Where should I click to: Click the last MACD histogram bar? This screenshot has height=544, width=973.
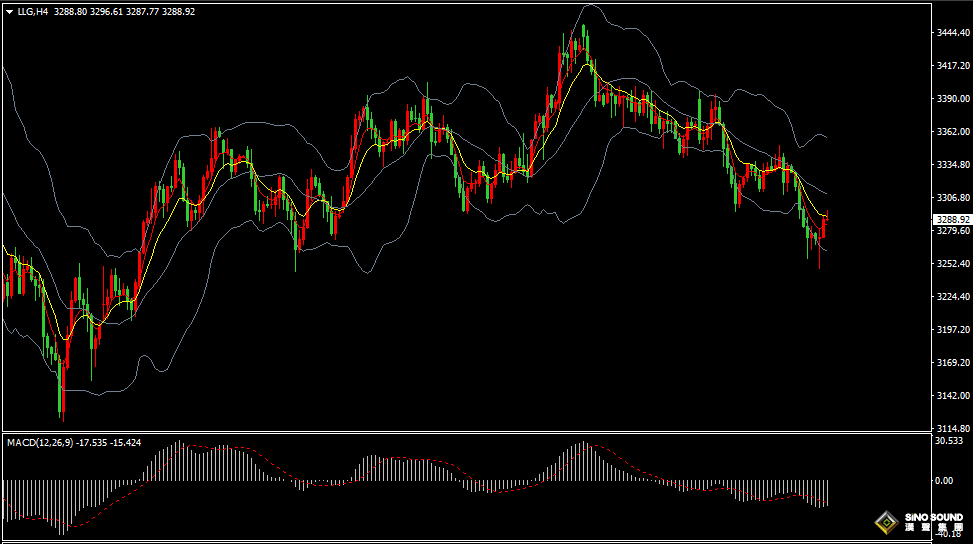coord(827,492)
